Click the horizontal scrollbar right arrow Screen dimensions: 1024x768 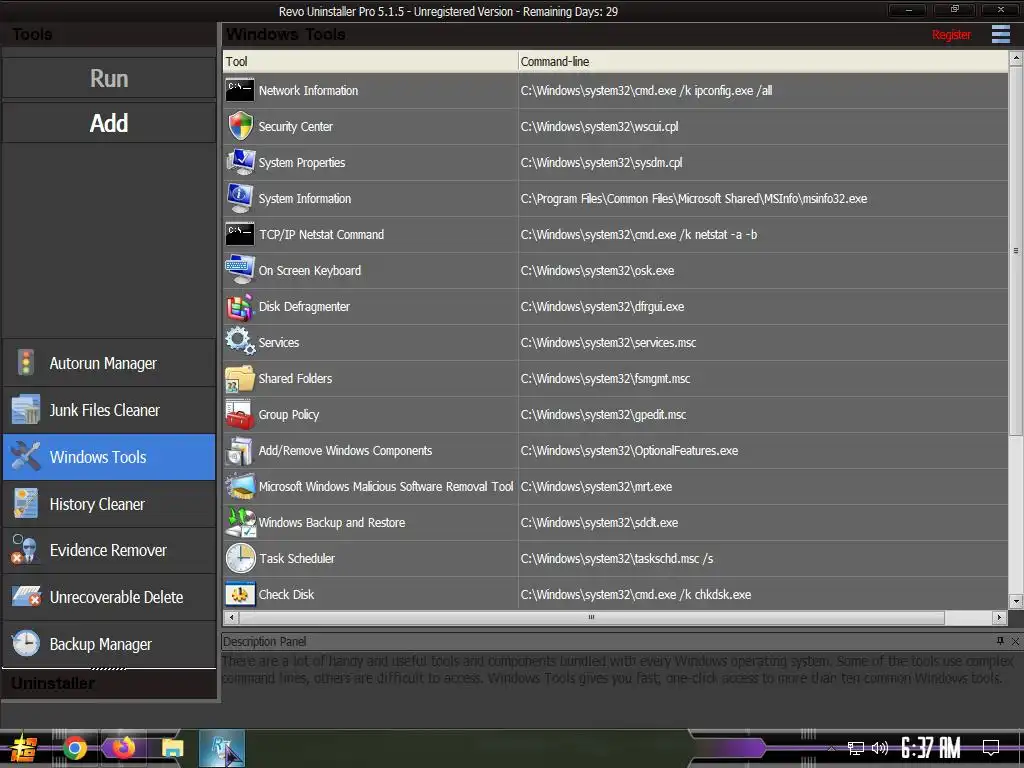(x=999, y=616)
